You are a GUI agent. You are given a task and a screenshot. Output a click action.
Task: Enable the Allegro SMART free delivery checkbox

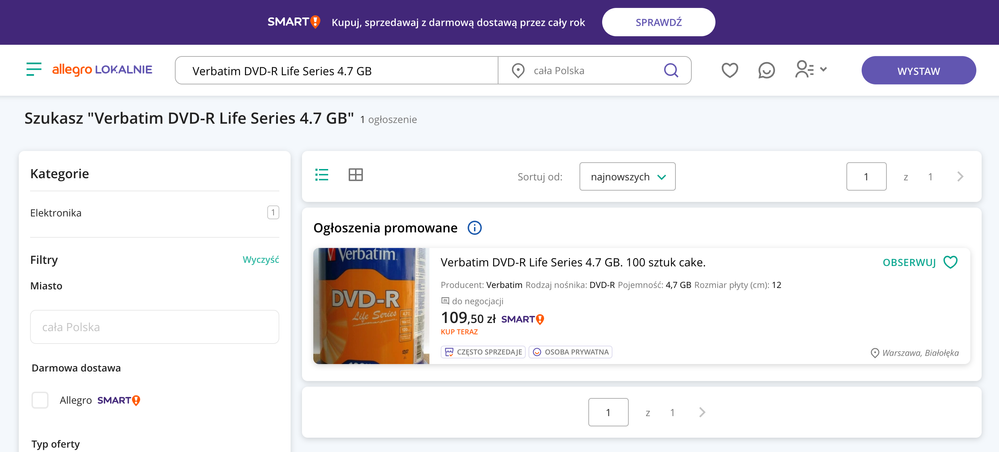pos(40,400)
